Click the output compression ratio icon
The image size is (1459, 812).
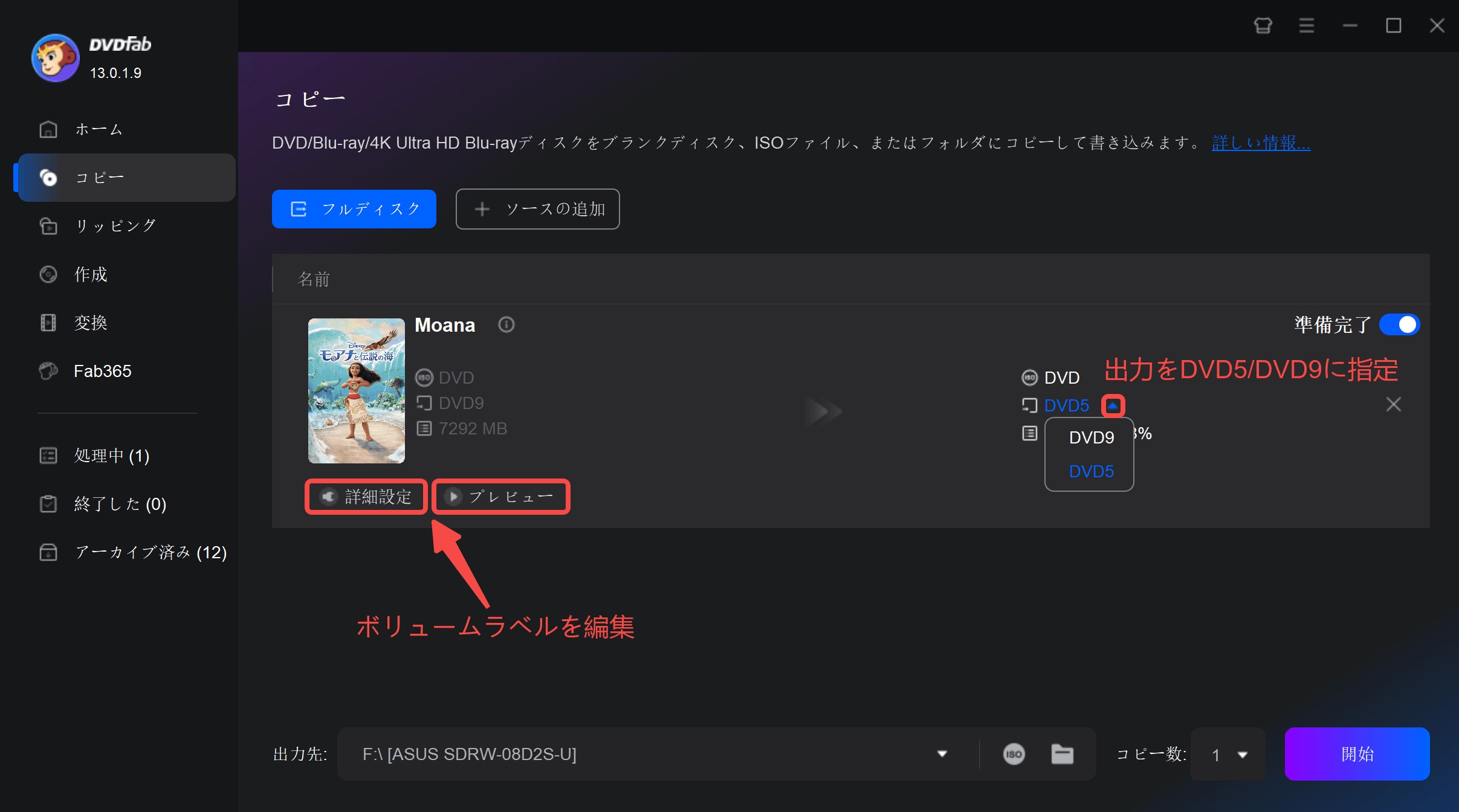(1029, 433)
